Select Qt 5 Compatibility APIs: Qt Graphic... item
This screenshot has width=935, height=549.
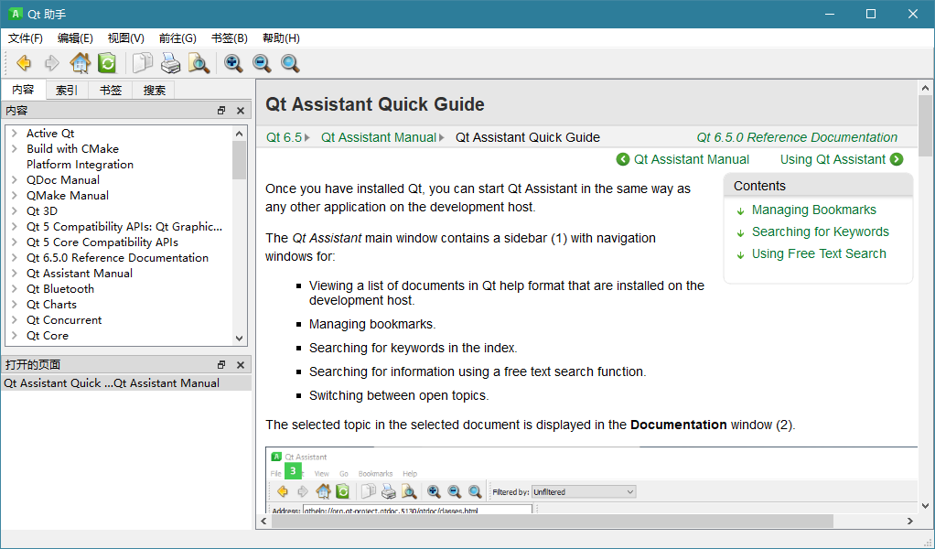[x=124, y=227]
